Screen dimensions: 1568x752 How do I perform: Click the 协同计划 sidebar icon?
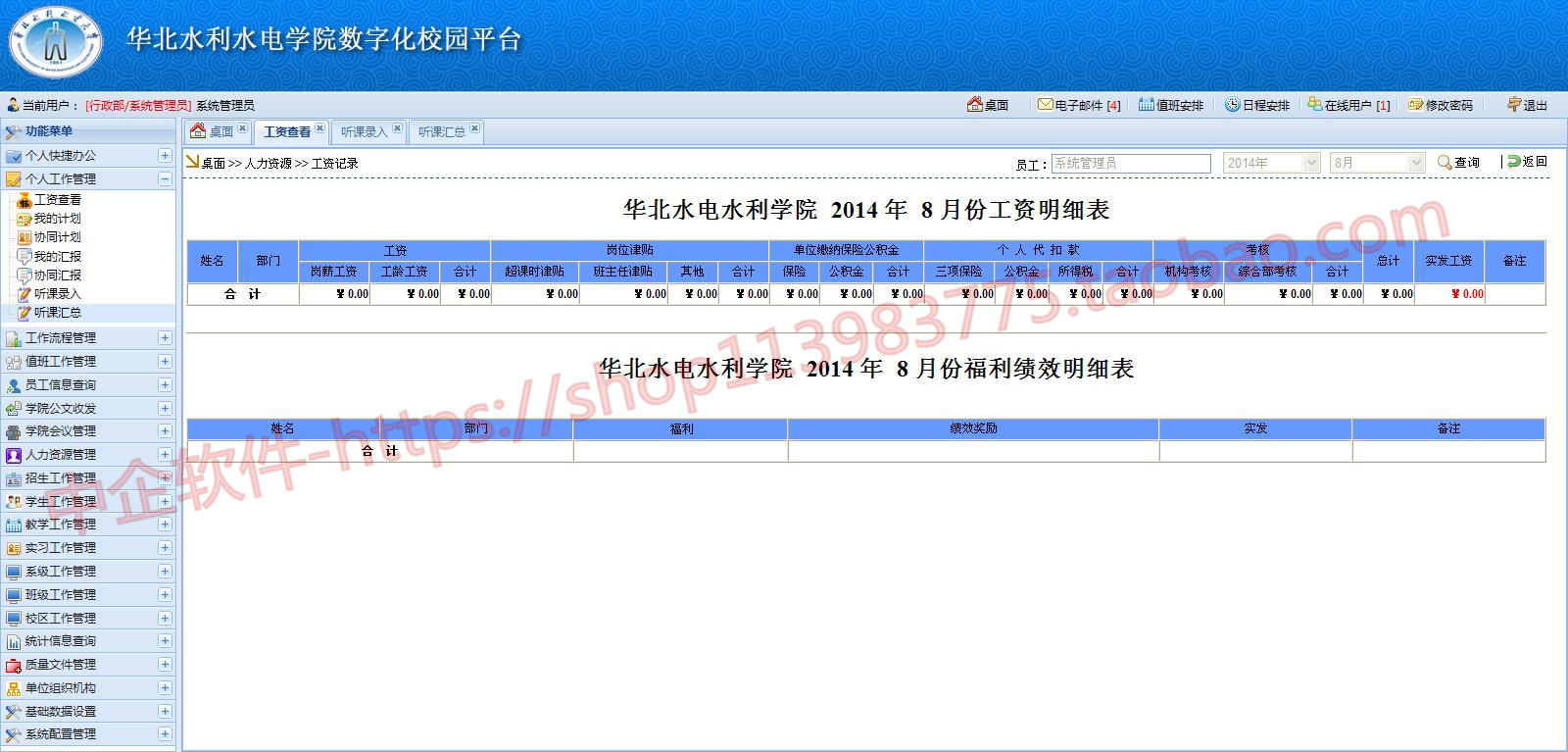(24, 237)
